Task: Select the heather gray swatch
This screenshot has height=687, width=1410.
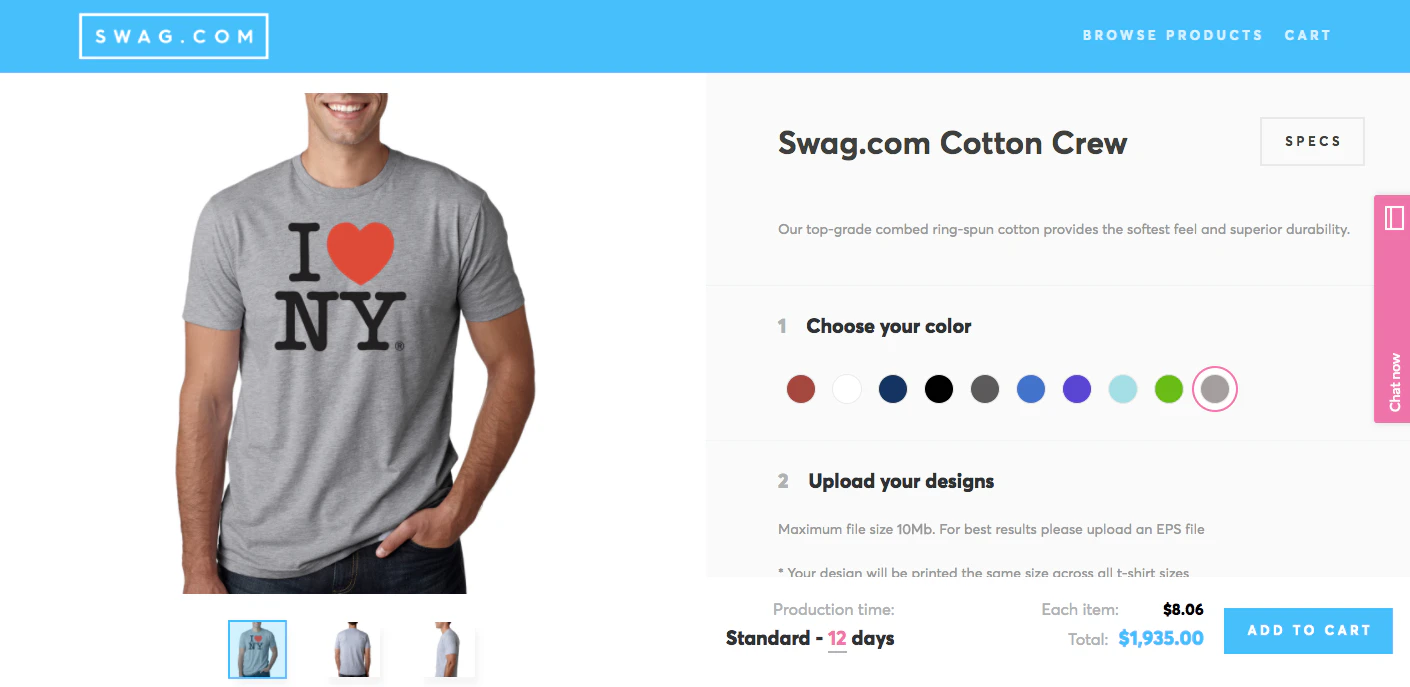Action: 1215,389
